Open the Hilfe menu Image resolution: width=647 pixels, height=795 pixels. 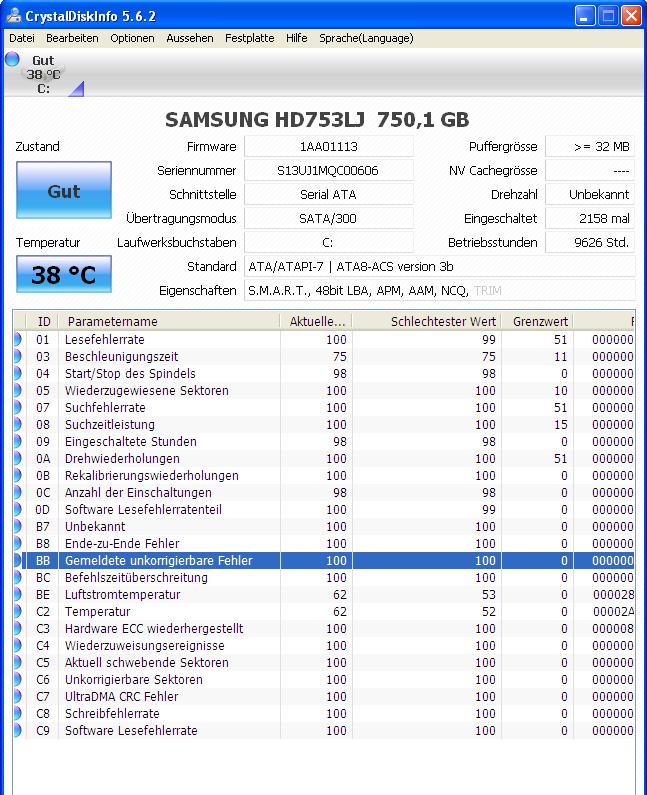tap(297, 38)
